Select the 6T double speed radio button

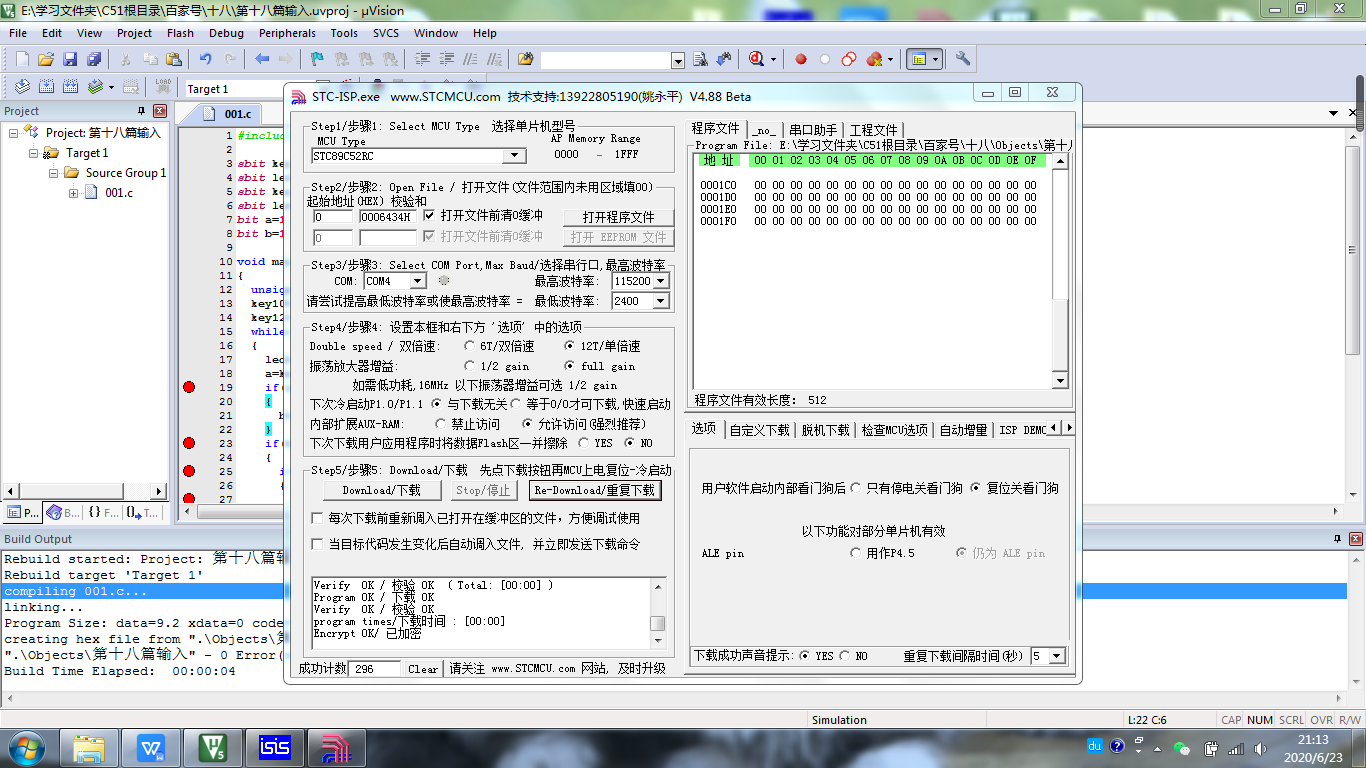(x=470, y=346)
